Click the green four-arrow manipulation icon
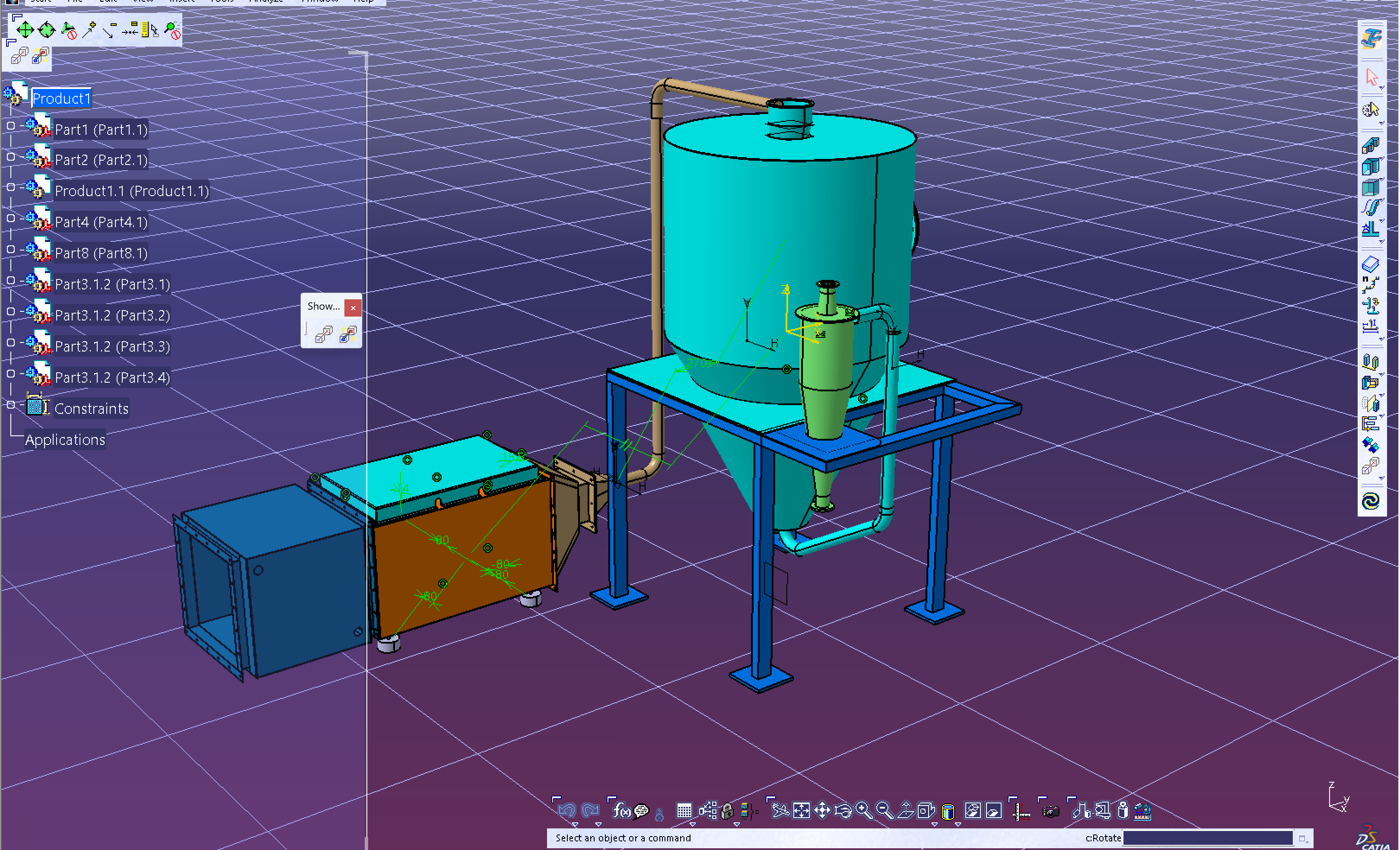The width and height of the screenshot is (1400, 850). [25, 29]
